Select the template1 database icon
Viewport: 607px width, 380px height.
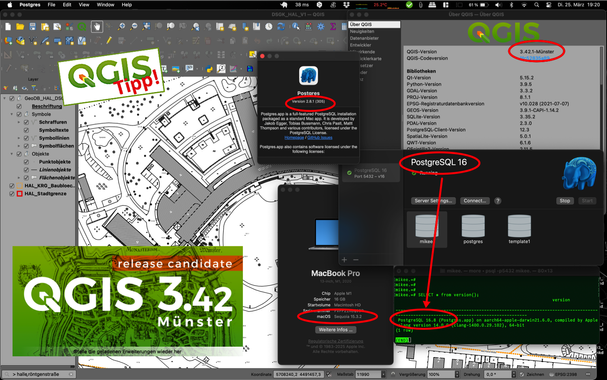[x=519, y=229]
